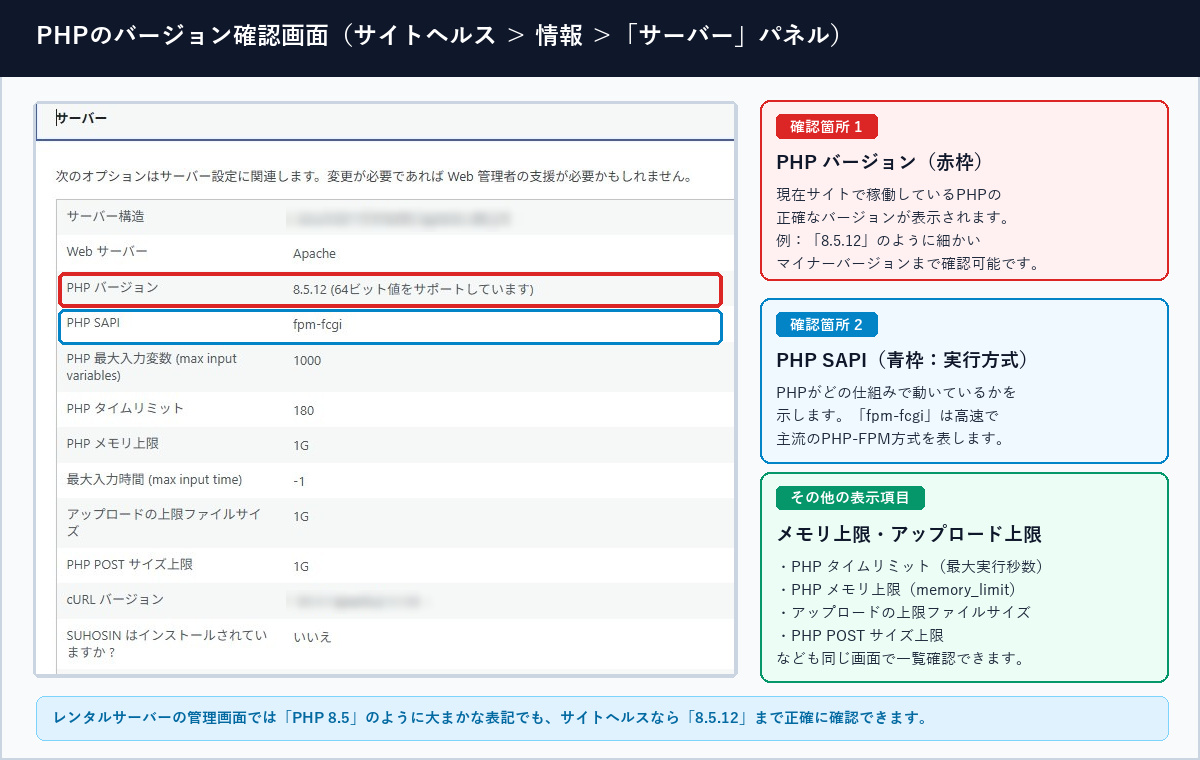1200x760 pixels.
Task: Select the サーバー構造 row label
Action: pos(105,216)
